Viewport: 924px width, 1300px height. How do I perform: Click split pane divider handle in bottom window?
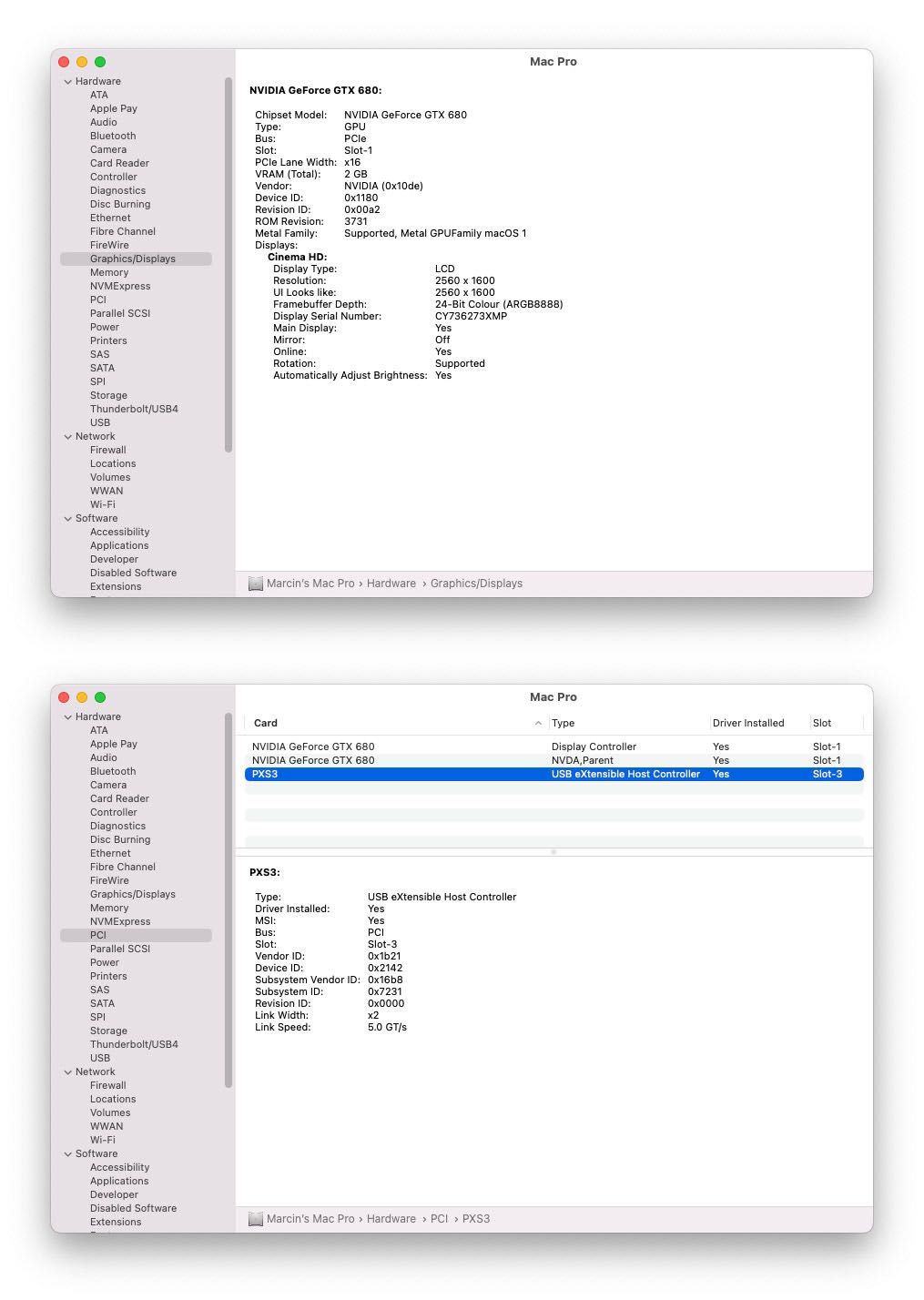click(x=553, y=852)
